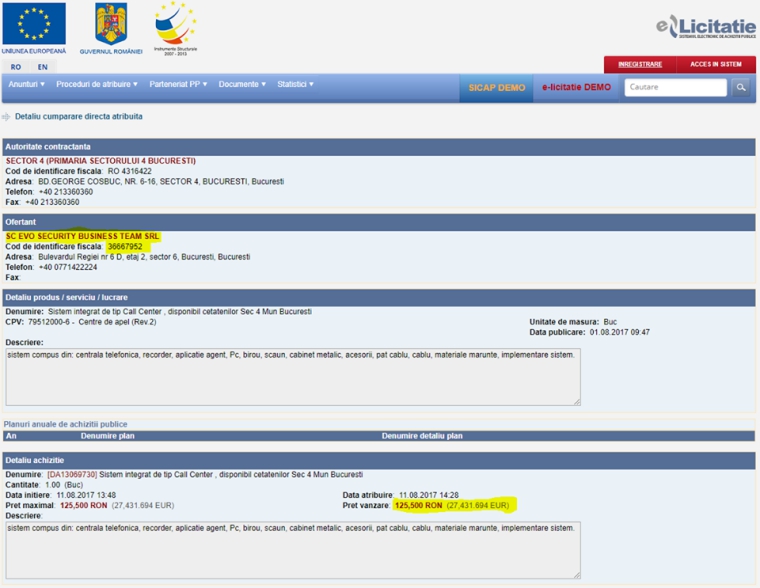Viewport: 760px width, 588px height.
Task: Click the Instrumente Structurale logo
Action: (x=175, y=28)
